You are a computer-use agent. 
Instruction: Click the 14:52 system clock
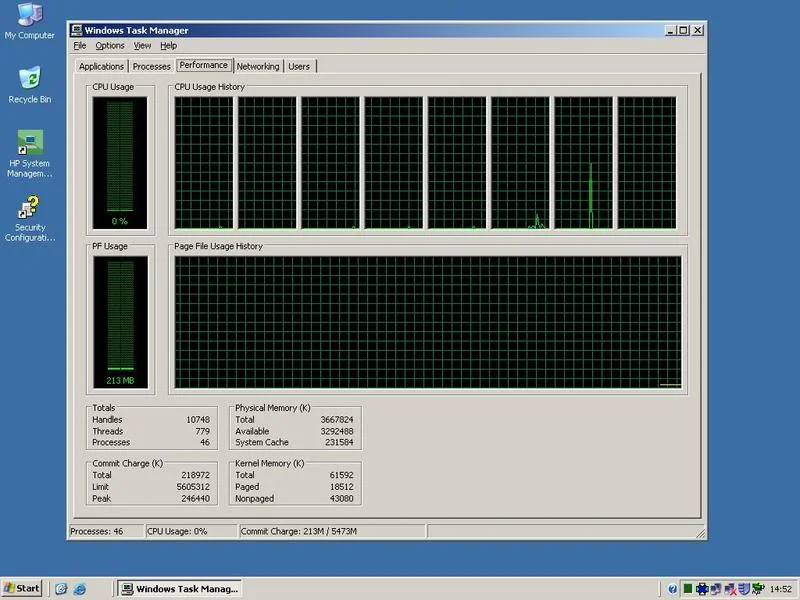coord(781,589)
